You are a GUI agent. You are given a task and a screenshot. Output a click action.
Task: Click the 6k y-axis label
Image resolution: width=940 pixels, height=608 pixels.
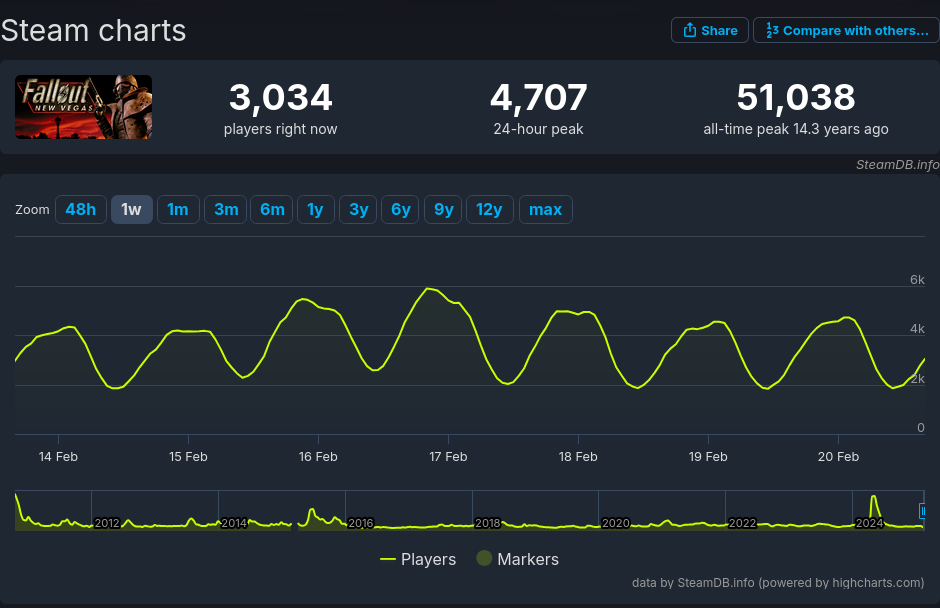(917, 279)
